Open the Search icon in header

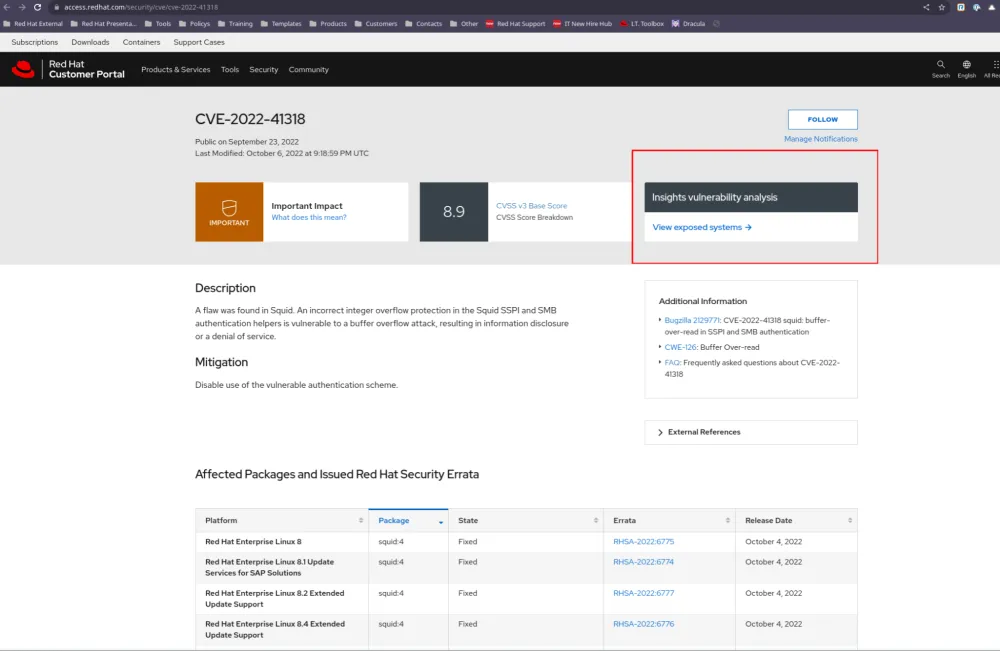pyautogui.click(x=940, y=68)
